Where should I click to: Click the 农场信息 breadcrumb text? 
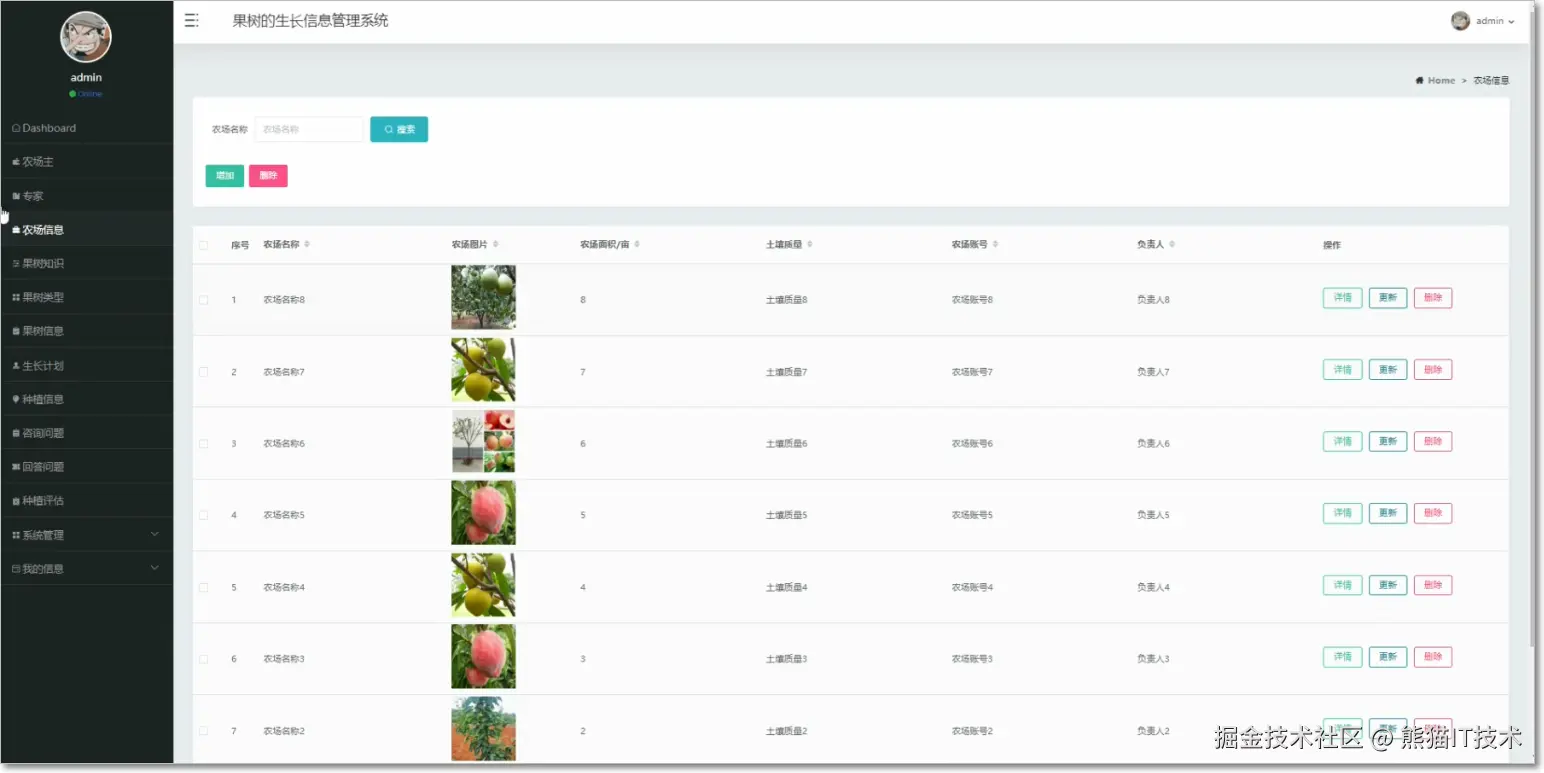pos(1491,80)
